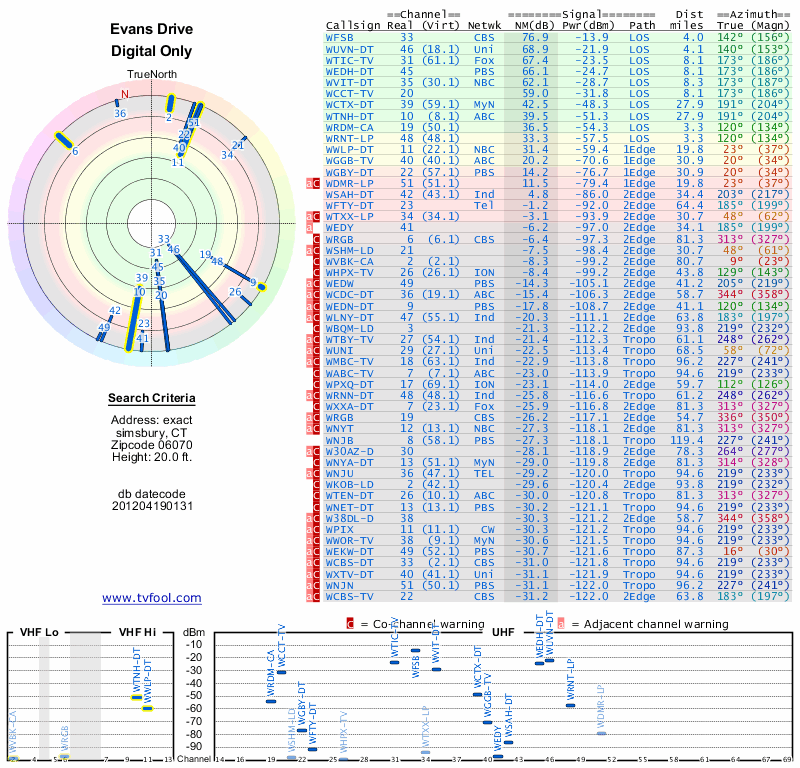This screenshot has height=768, width=800.
Task: Click the WRNT-LP callsign in the table
Action: pyautogui.click(x=349, y=138)
